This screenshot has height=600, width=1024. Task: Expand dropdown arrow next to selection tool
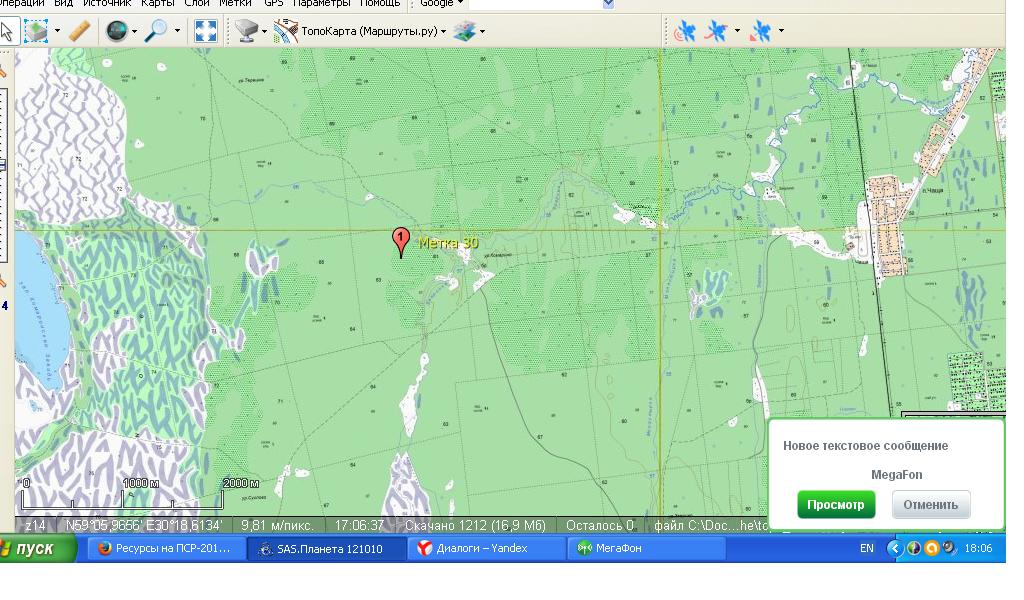tap(57, 32)
